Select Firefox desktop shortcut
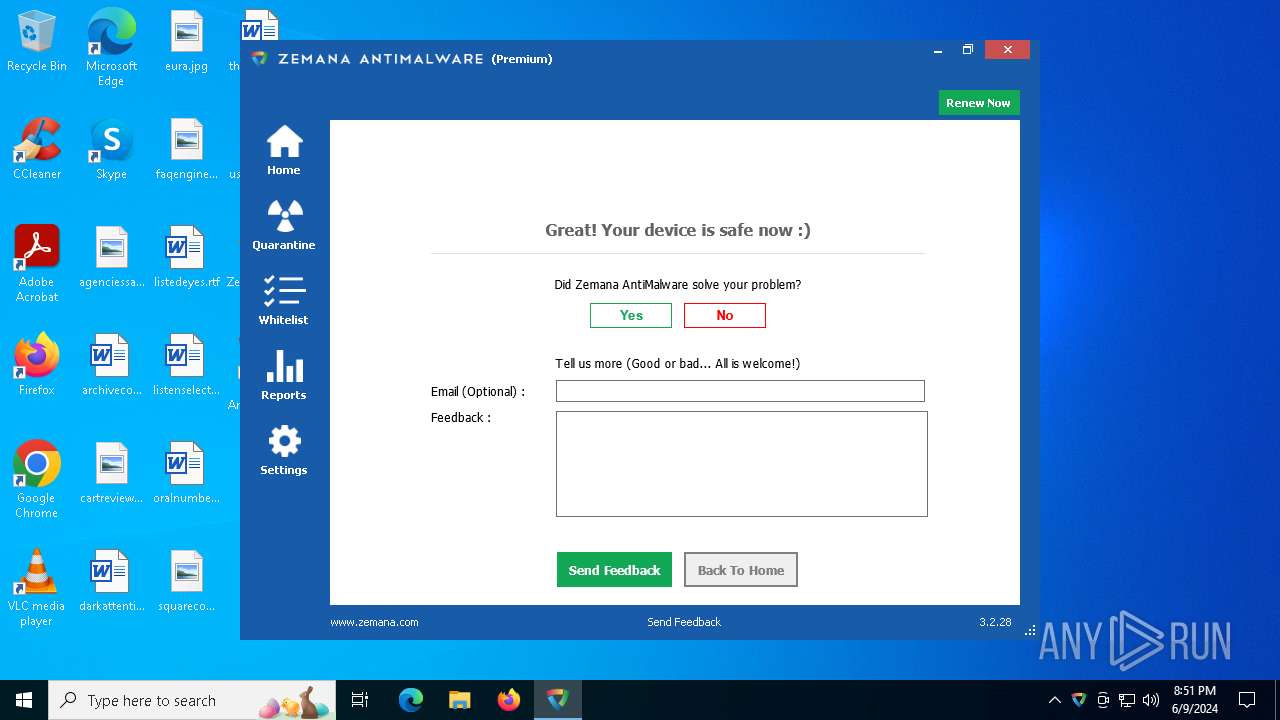The image size is (1280, 720). click(37, 365)
